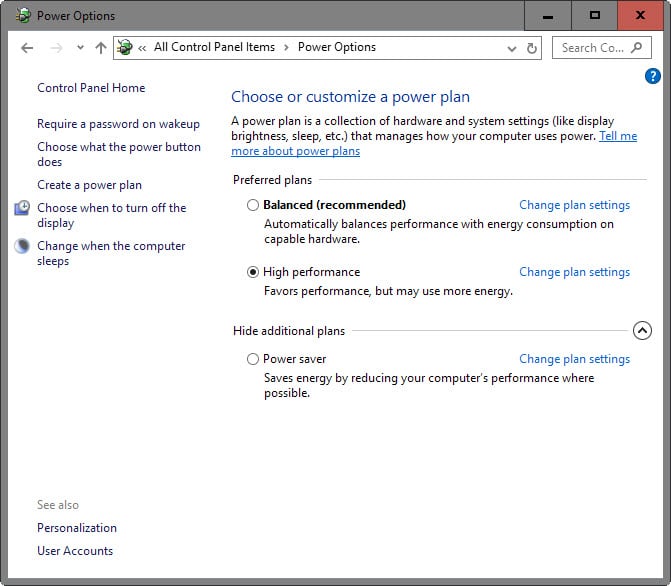
Task: Open Change when the computer sleeps
Action: pos(111,253)
